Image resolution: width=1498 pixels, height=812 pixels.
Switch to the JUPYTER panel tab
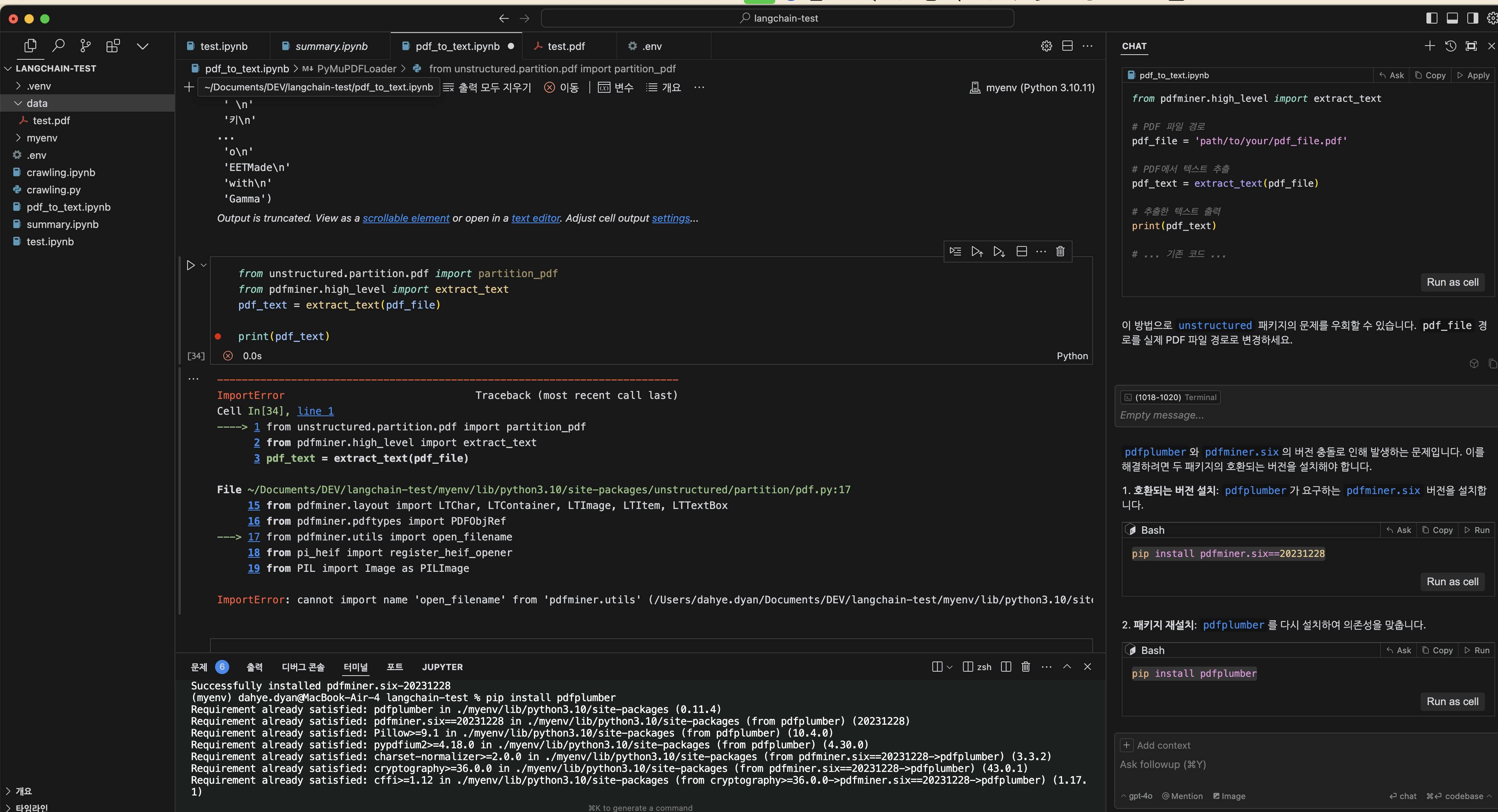(442, 667)
